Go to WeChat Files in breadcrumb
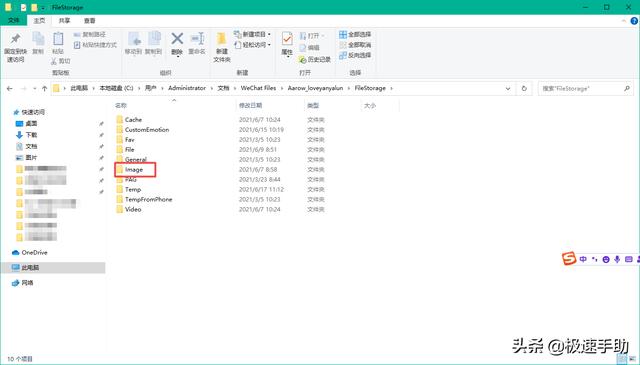This screenshot has width=640, height=365. (258, 88)
